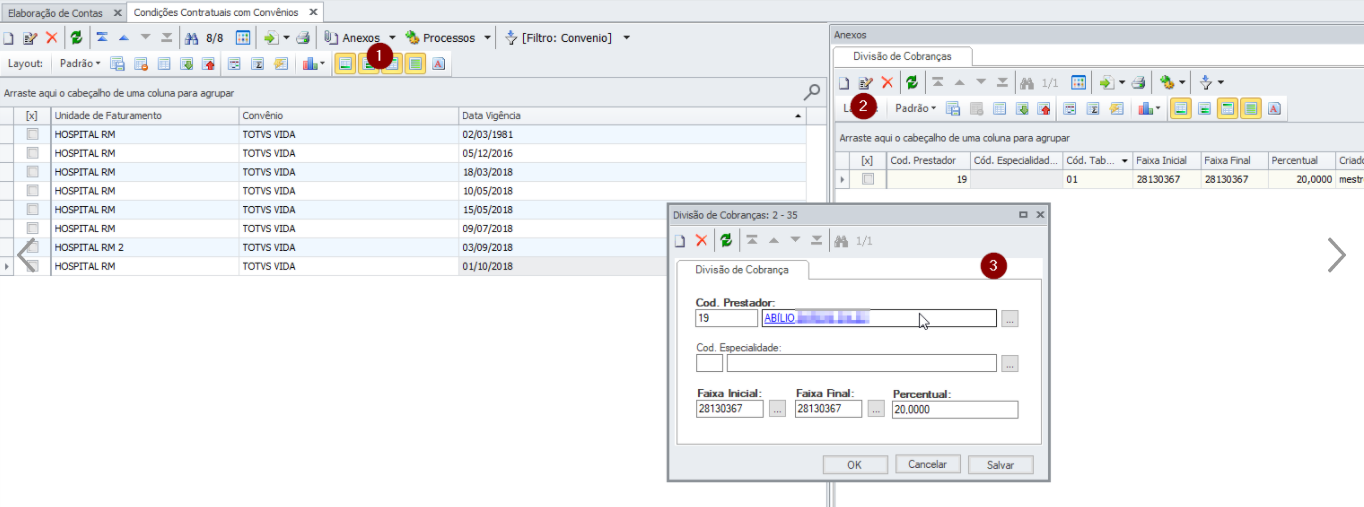Select Condições Contratuais com Convênios tab
The image size is (1364, 507).
226,12
